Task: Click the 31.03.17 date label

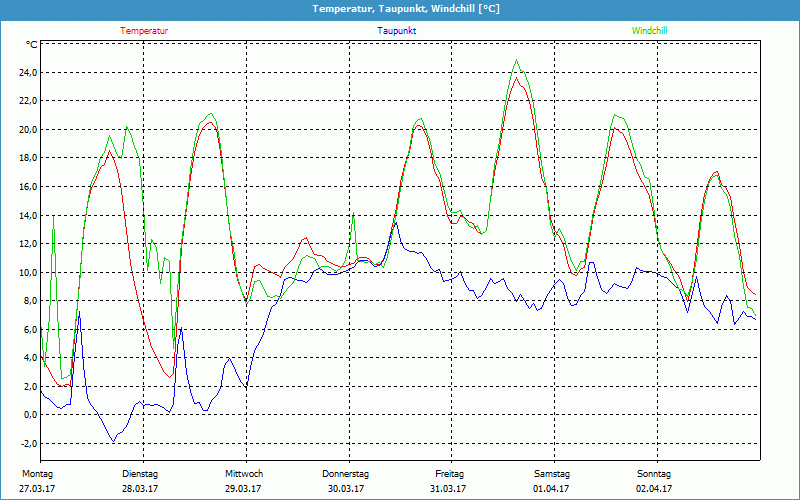Action: (448, 489)
